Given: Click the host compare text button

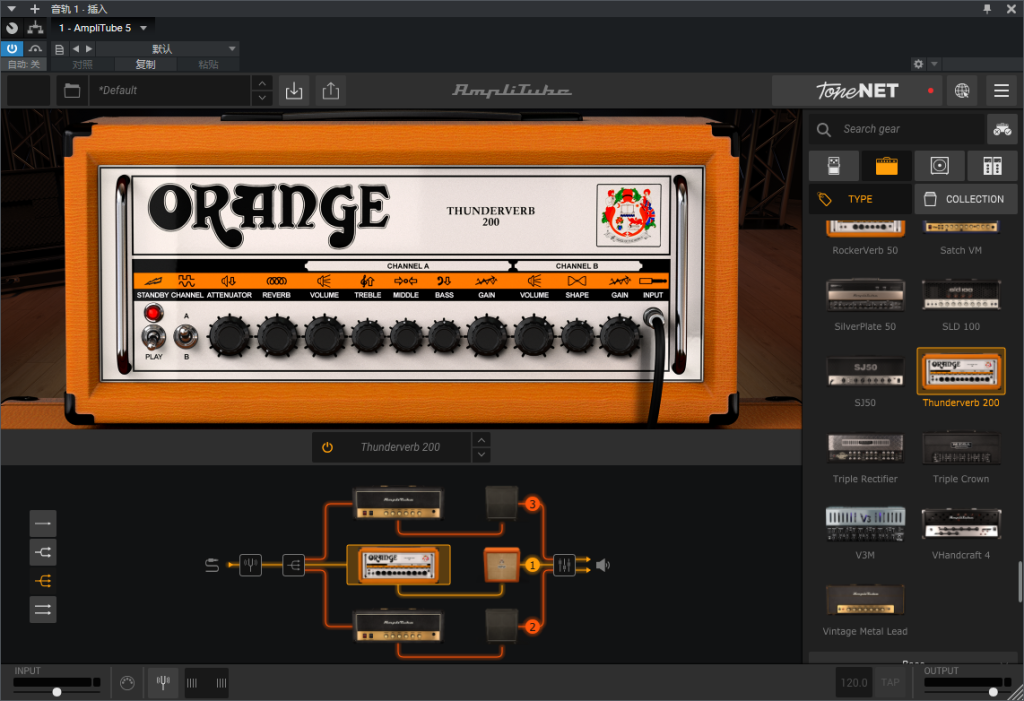Looking at the screenshot, I should [82, 64].
